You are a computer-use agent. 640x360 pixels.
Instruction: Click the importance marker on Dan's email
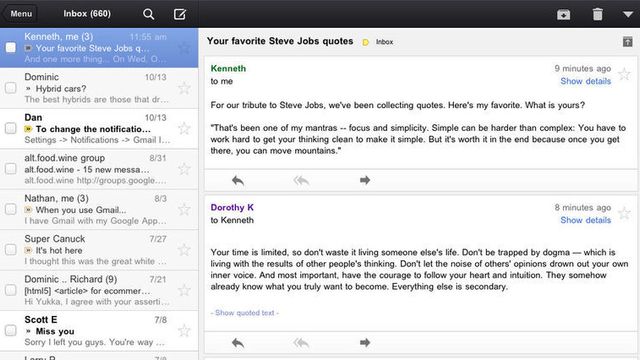tap(28, 129)
